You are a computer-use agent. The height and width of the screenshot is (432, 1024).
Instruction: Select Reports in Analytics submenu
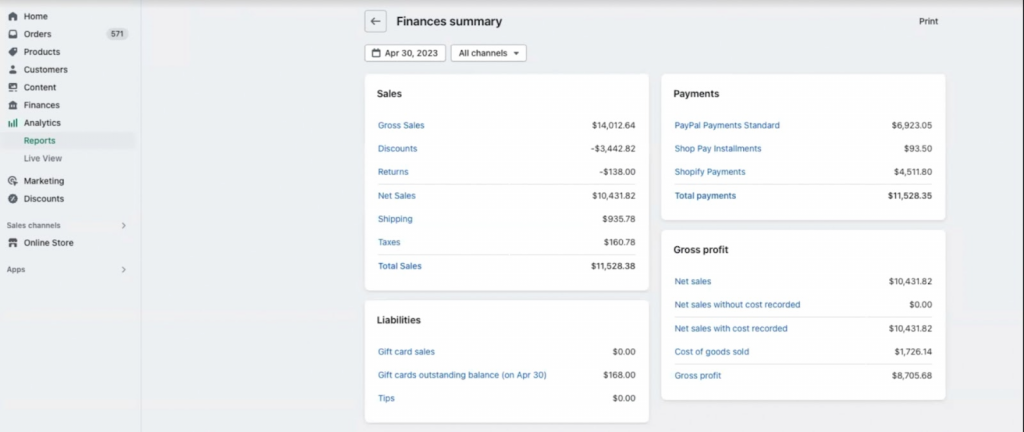[x=40, y=141]
